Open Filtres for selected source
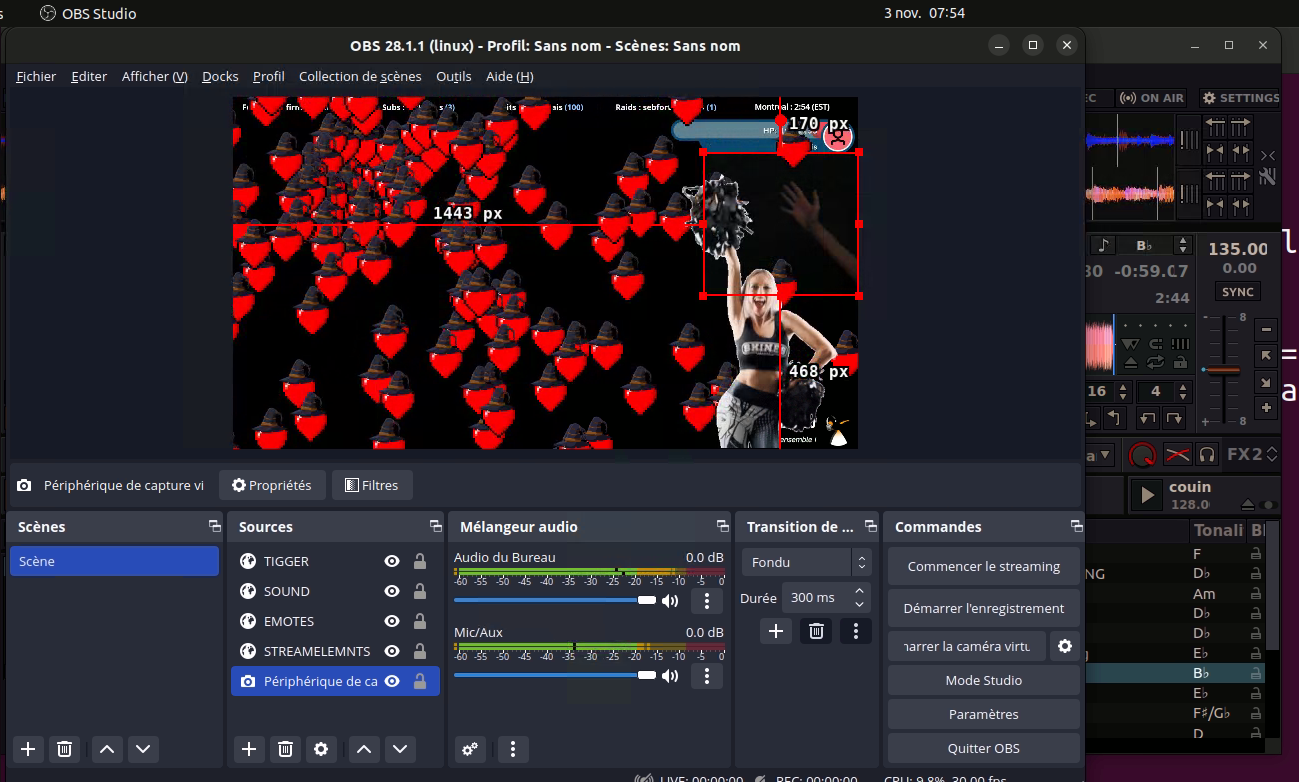 point(372,485)
